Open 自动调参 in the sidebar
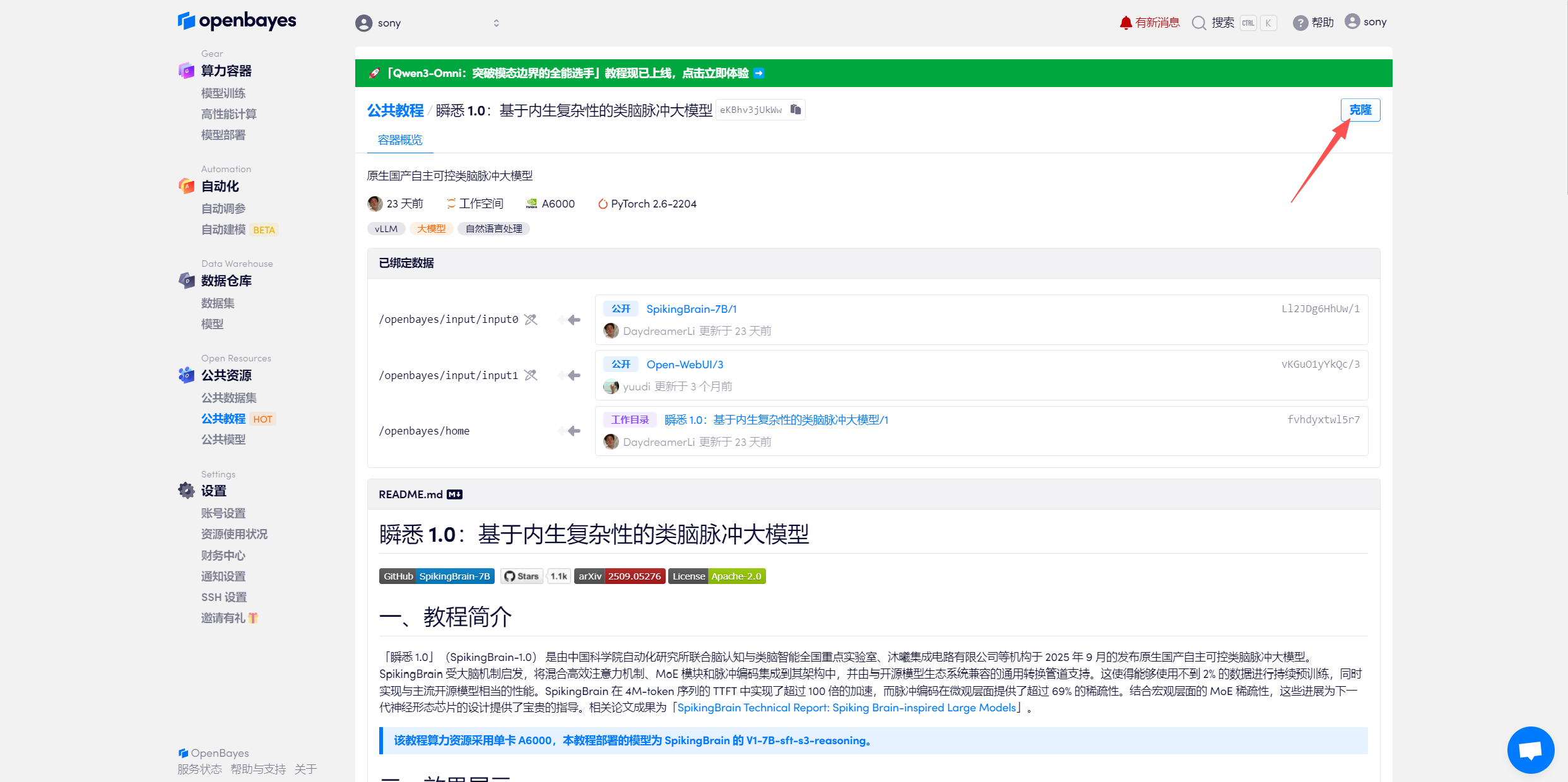The image size is (1568, 782). 223,209
